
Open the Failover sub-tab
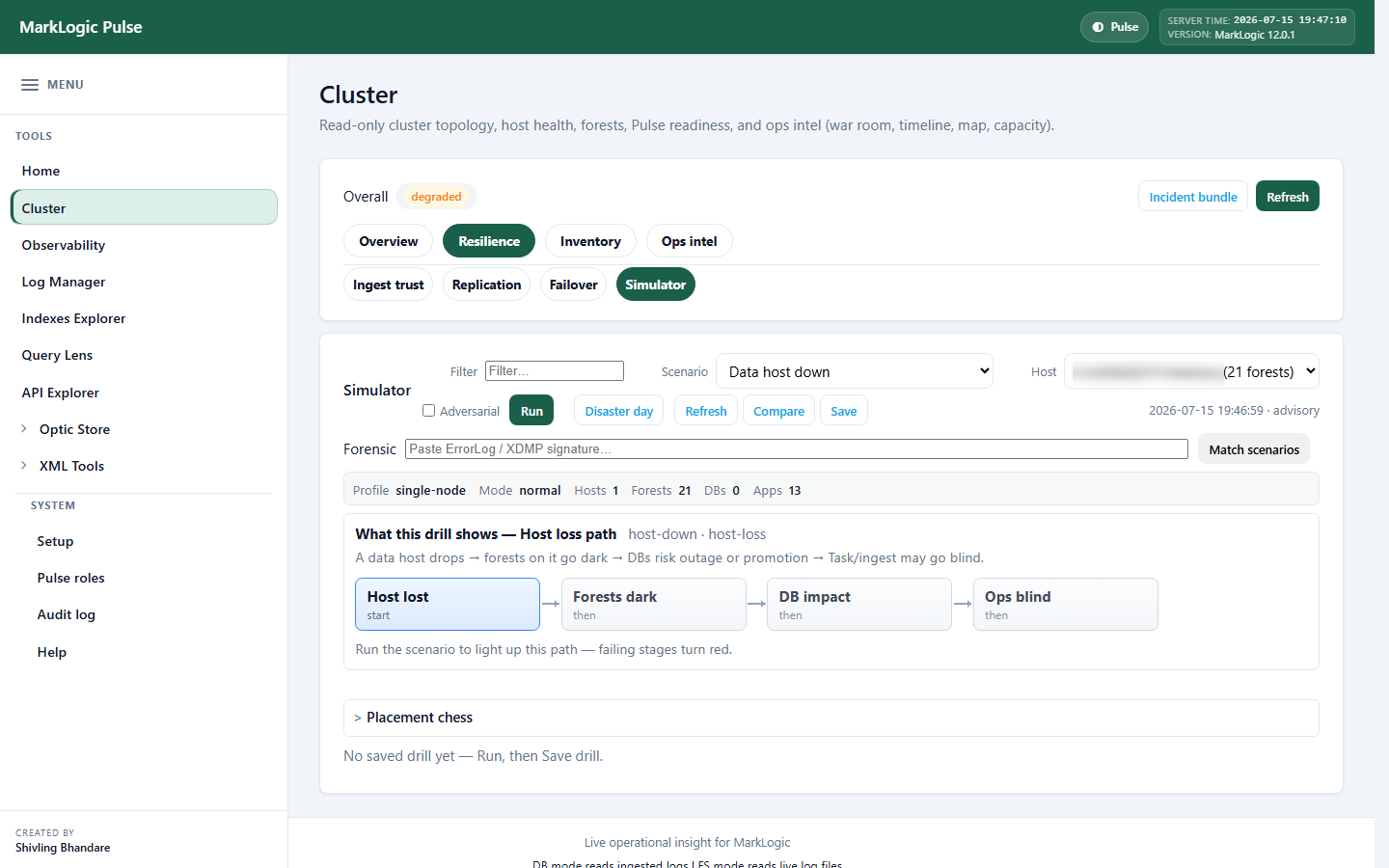coord(574,285)
